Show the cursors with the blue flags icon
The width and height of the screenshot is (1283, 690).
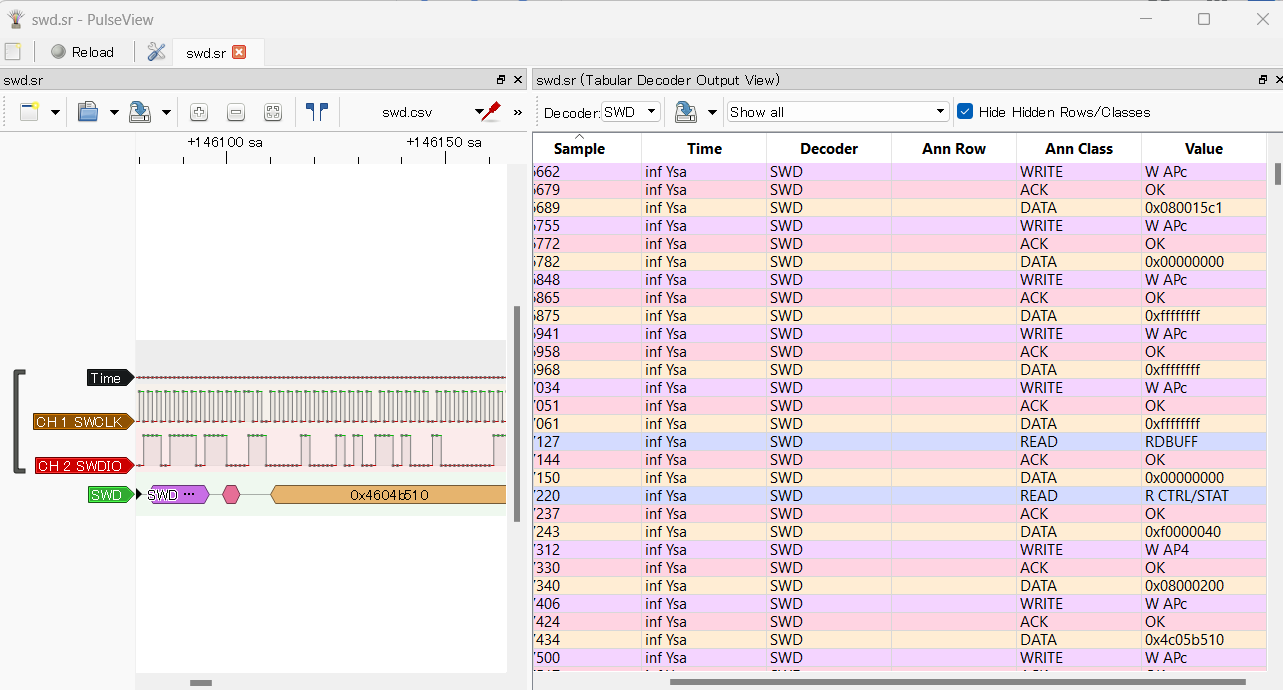point(317,112)
